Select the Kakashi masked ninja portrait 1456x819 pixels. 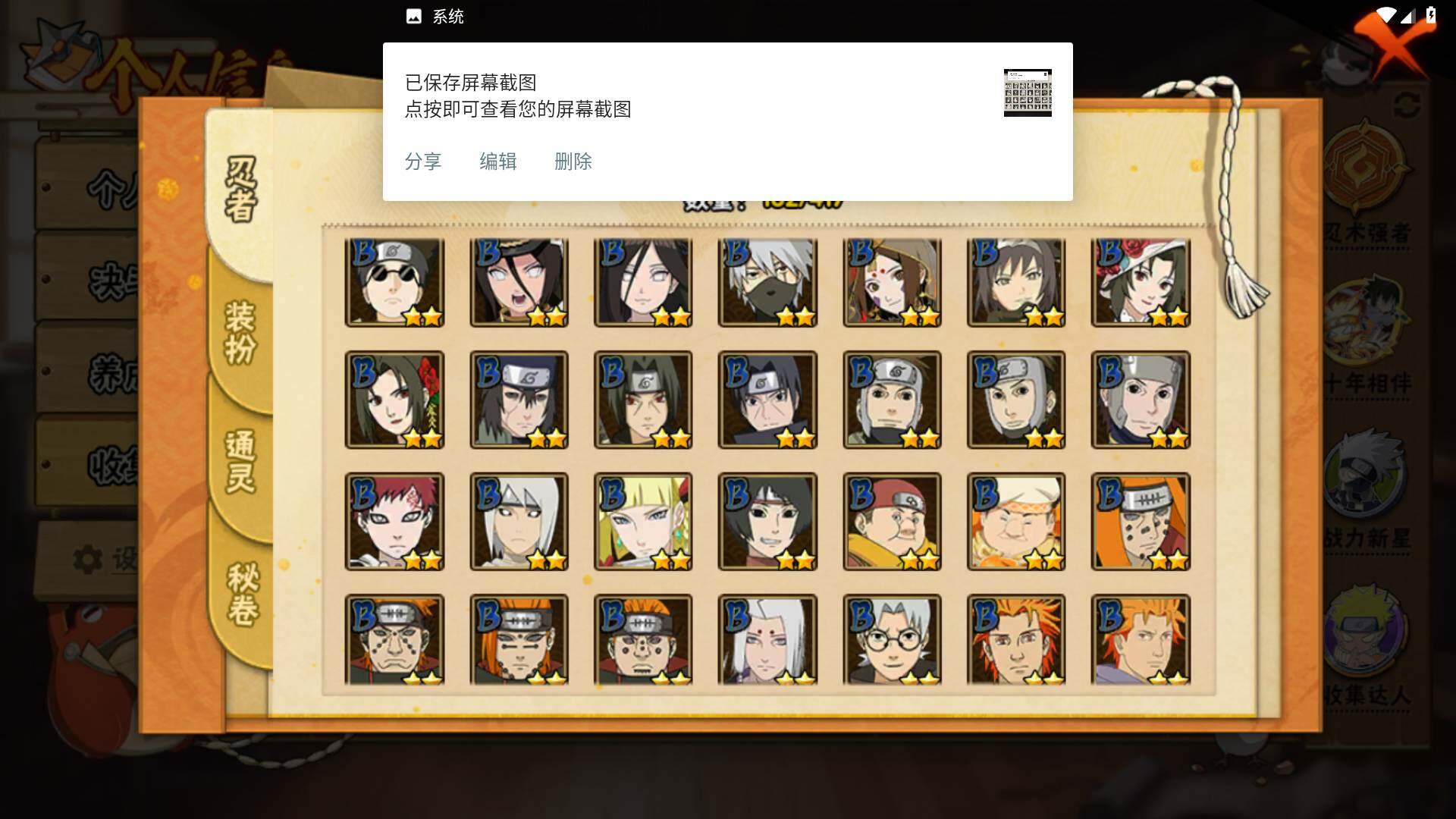click(767, 282)
